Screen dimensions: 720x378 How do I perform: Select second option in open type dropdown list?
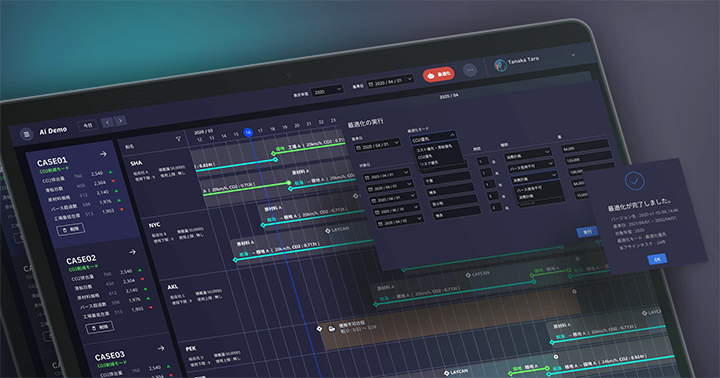526,197
